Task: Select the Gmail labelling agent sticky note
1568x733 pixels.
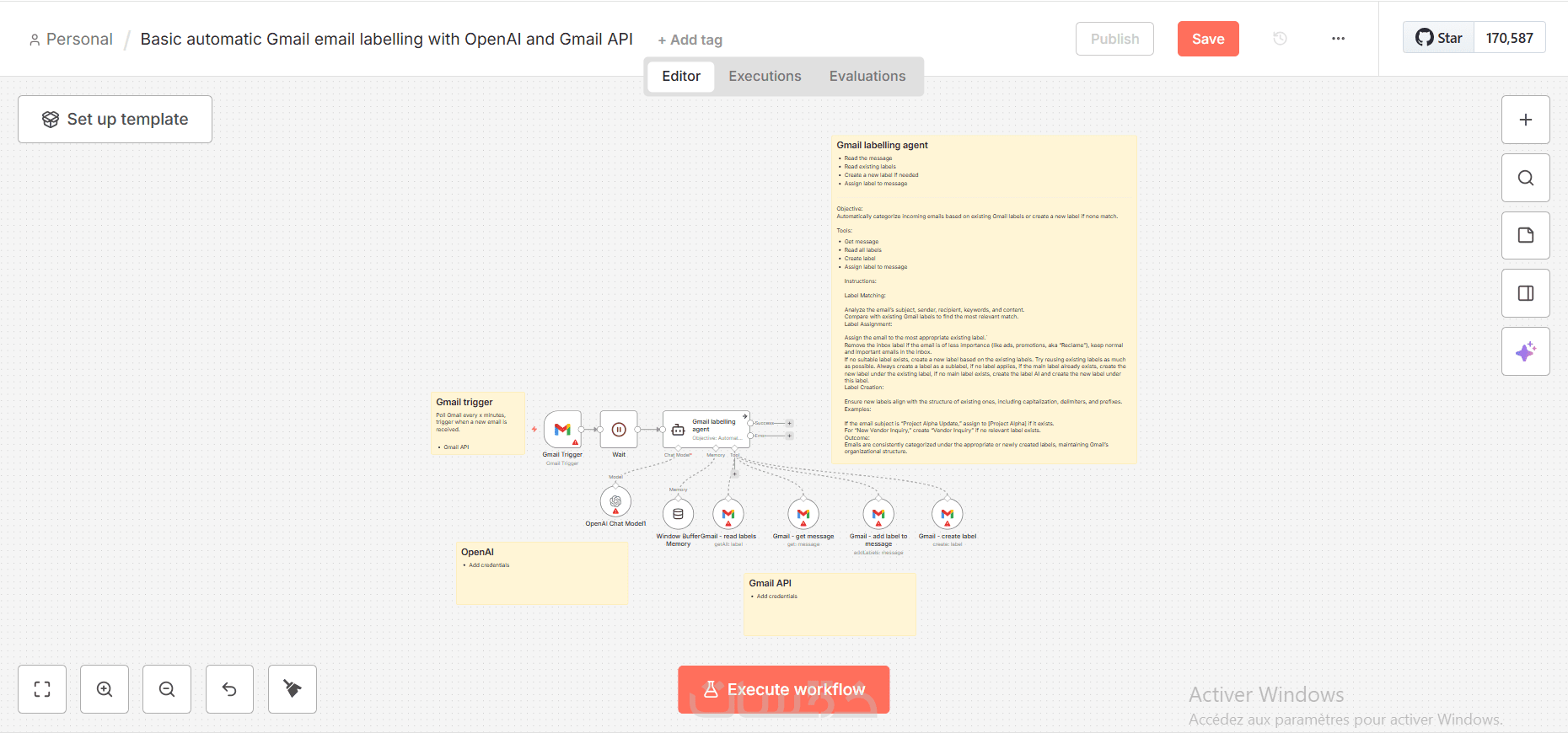Action: pos(984,299)
